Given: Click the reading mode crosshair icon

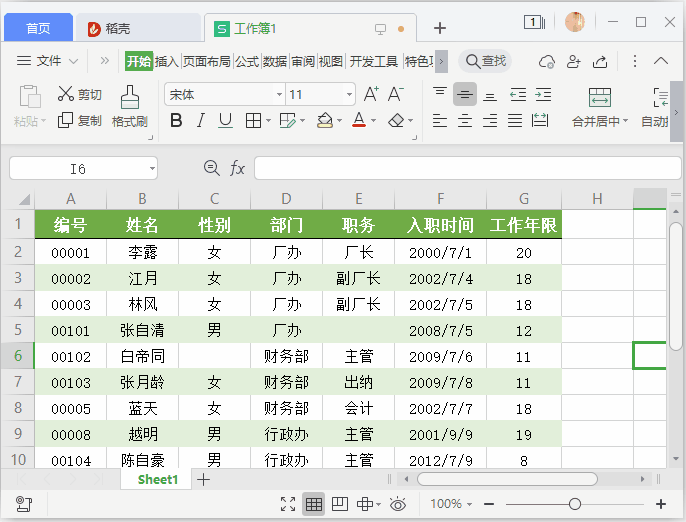Looking at the screenshot, I should 365,504.
